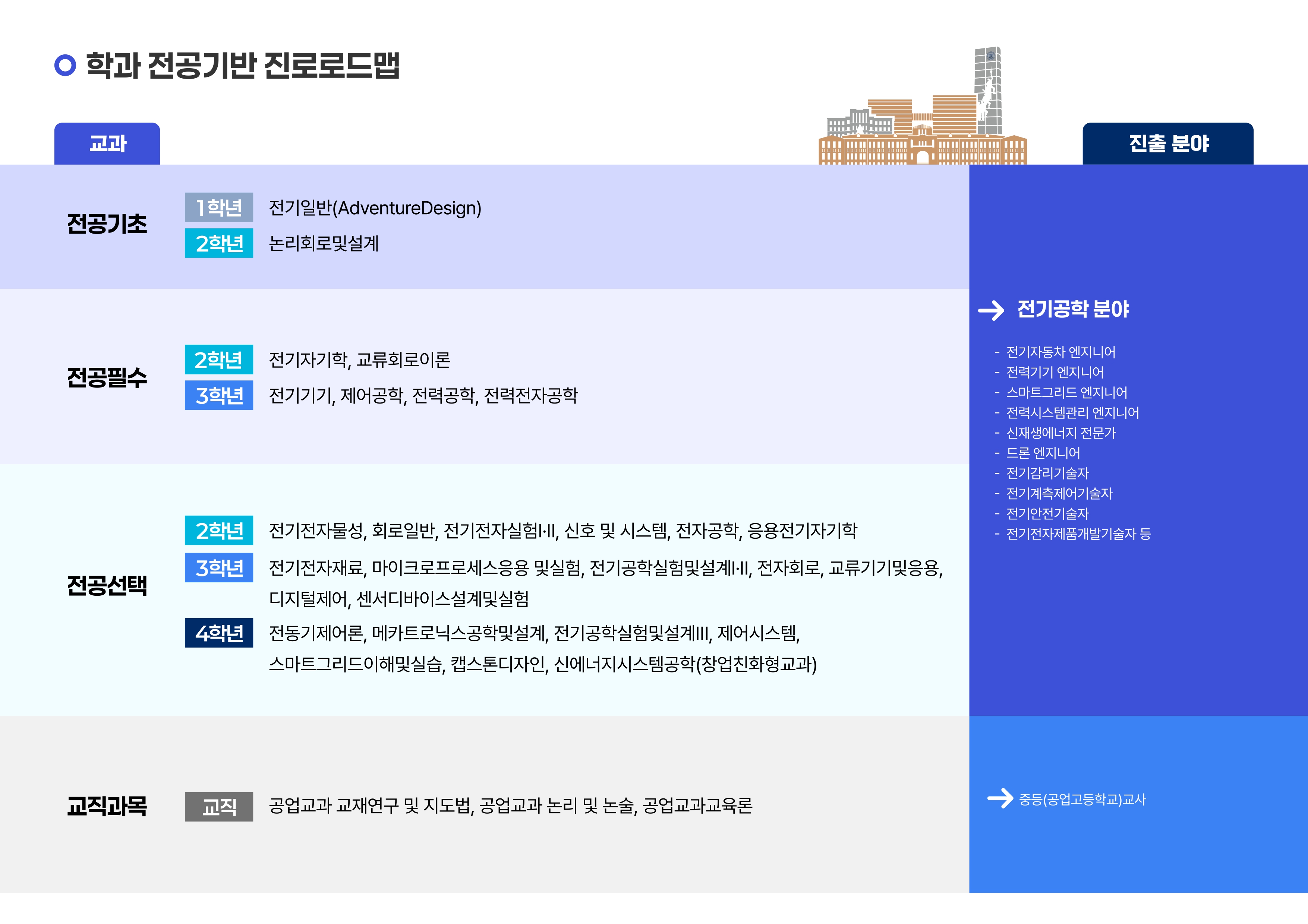Click the 1학년 badge in 전공기초
The width and height of the screenshot is (1308, 924).
click(219, 207)
